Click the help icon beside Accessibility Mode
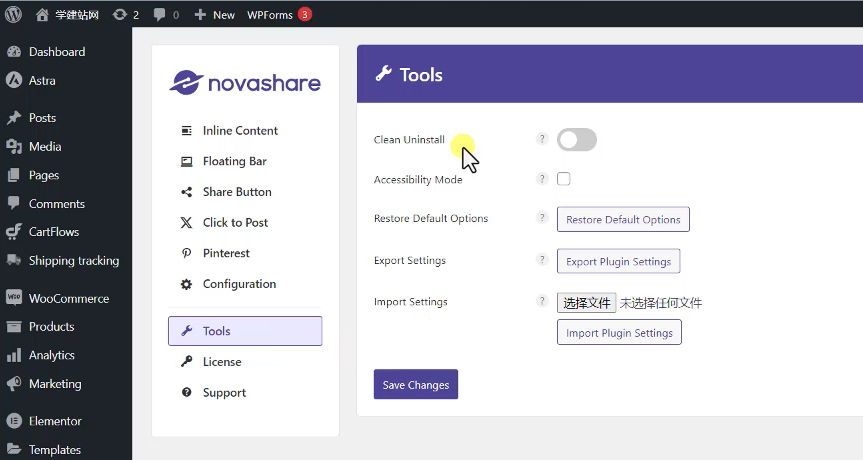The height and width of the screenshot is (460, 863). click(542, 179)
